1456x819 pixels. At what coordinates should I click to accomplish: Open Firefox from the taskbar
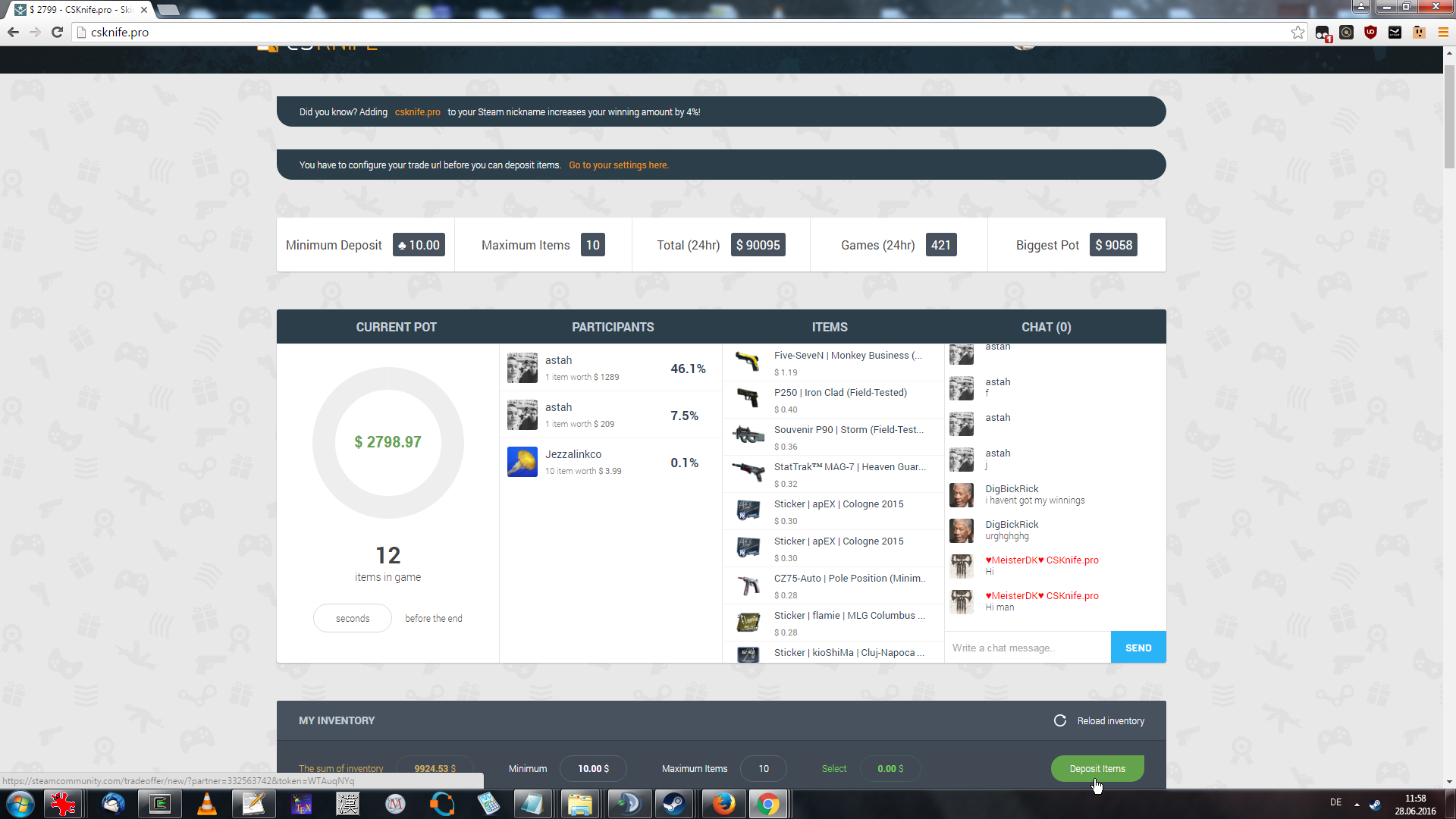pos(723,804)
